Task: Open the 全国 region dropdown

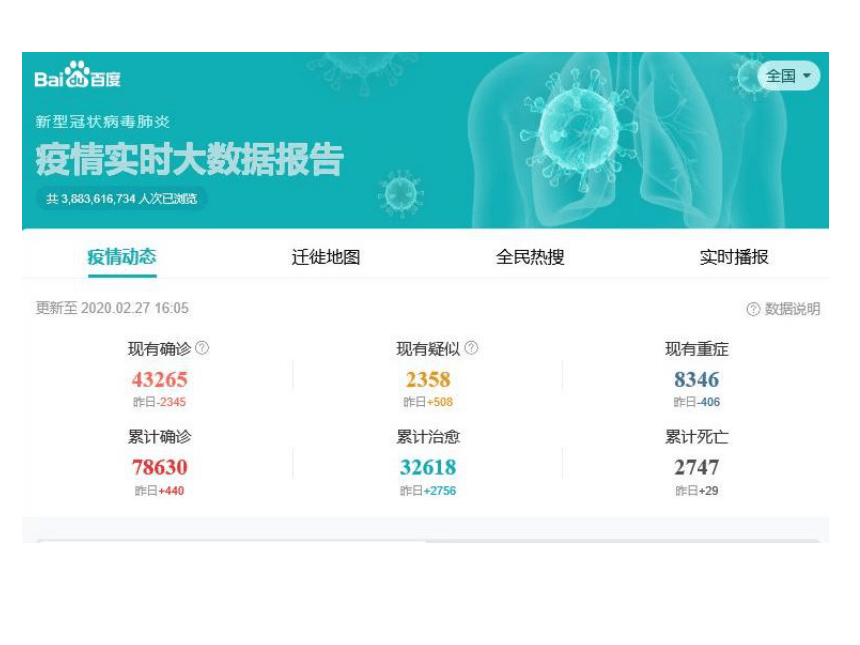Action: tap(788, 76)
